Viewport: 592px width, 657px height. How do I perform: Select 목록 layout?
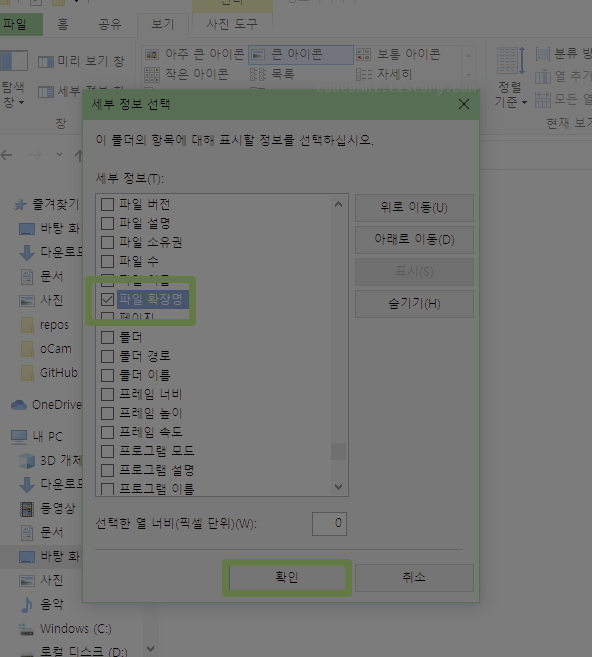[272, 74]
